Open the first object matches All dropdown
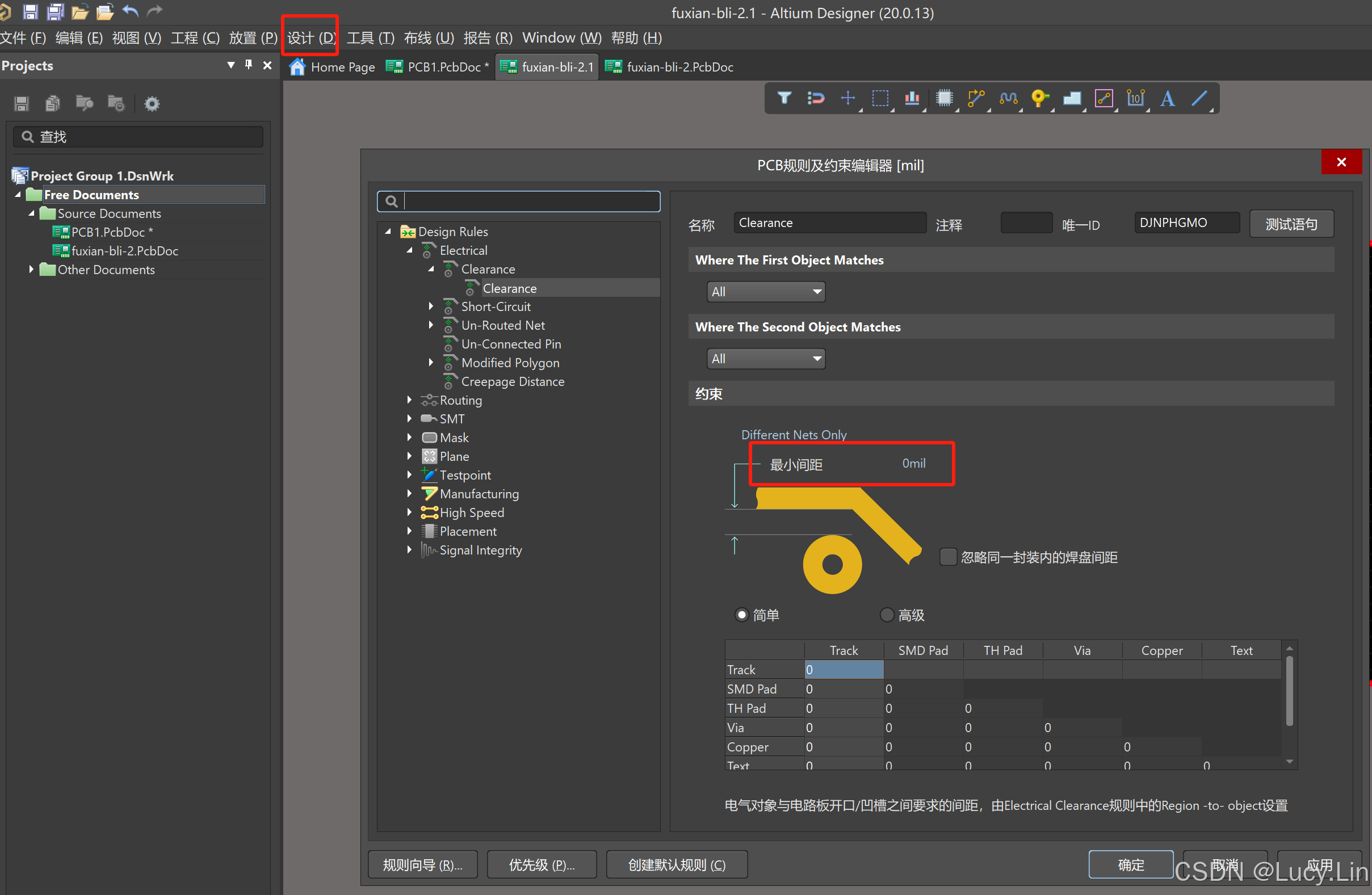 coord(766,292)
